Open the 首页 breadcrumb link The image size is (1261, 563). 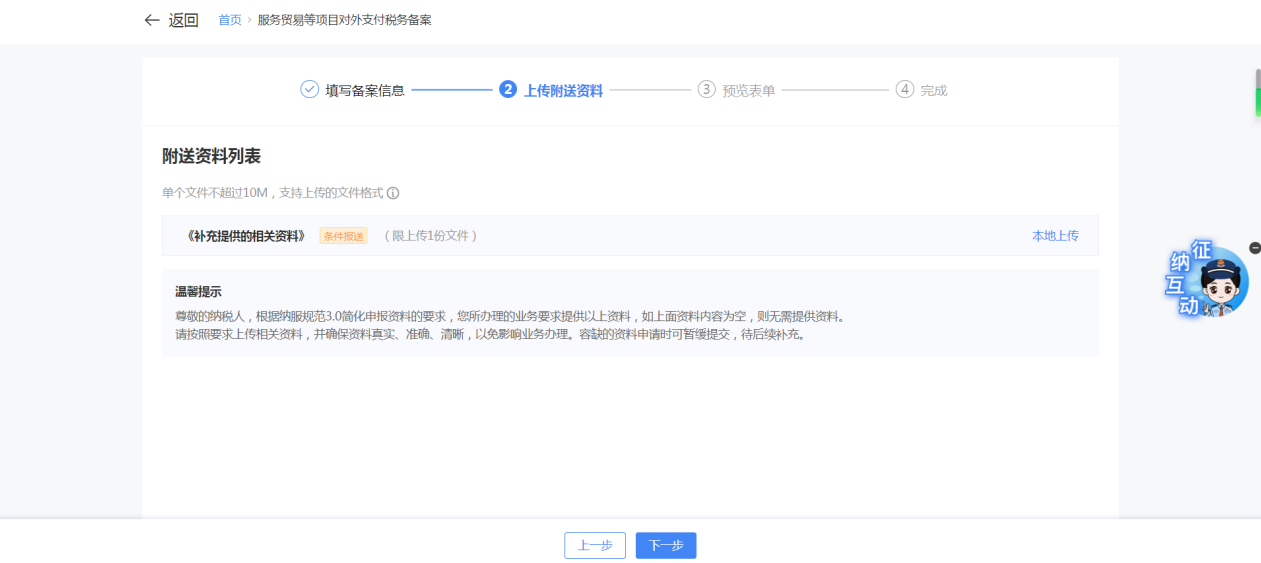pos(230,20)
